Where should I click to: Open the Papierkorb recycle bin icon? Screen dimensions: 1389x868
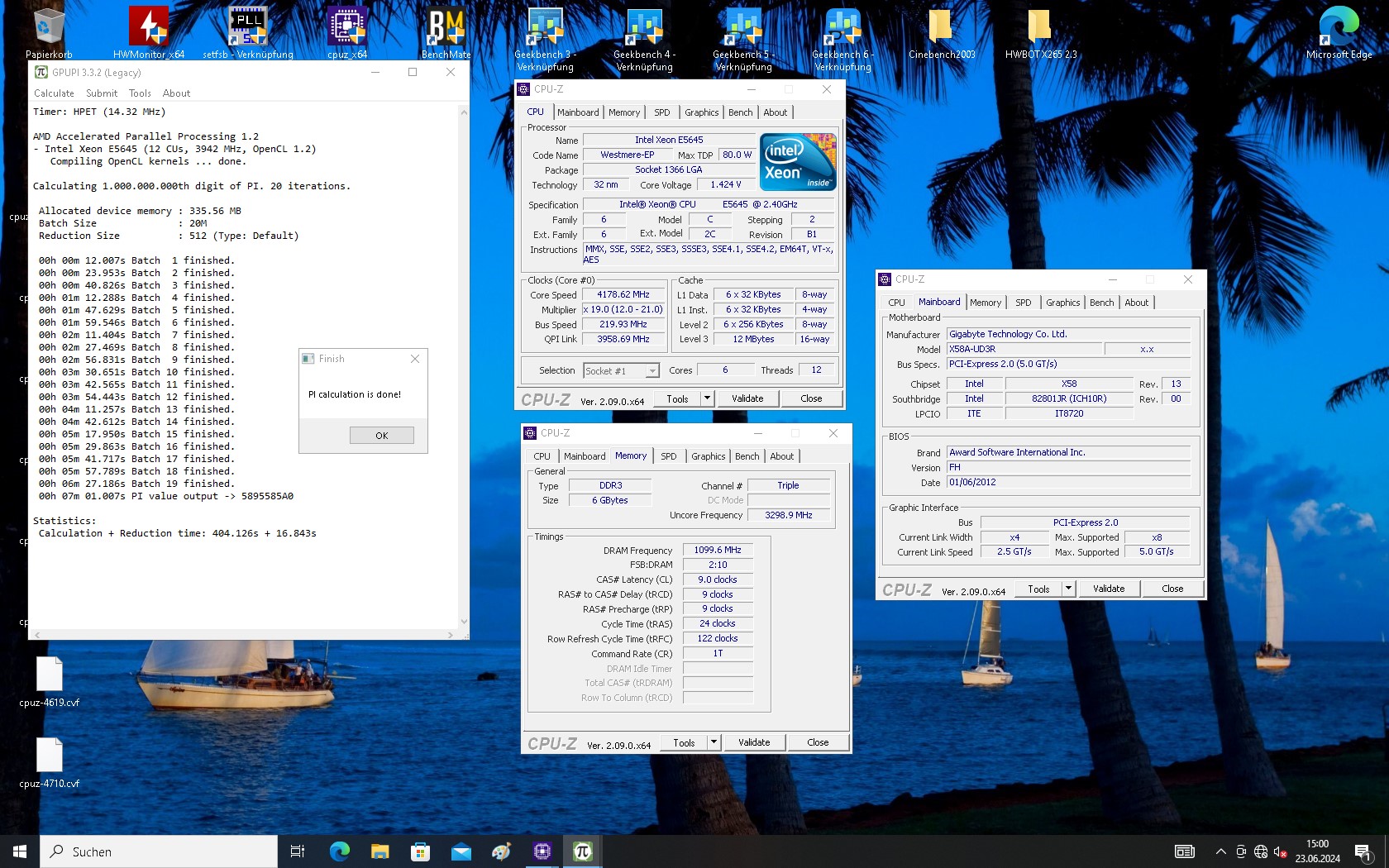coord(49,33)
